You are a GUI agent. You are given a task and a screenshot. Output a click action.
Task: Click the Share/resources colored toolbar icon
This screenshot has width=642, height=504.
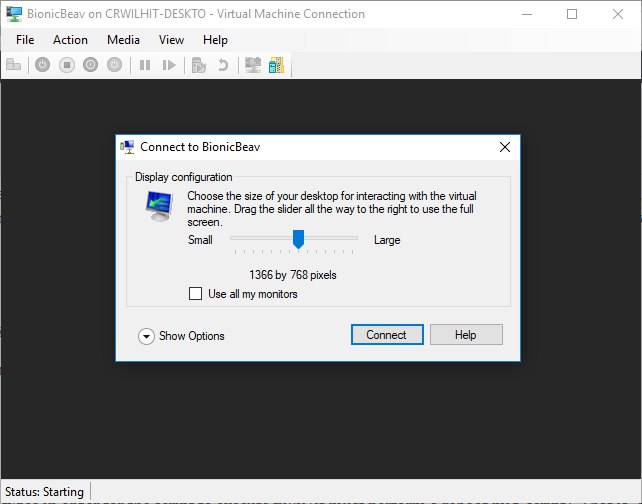276,65
